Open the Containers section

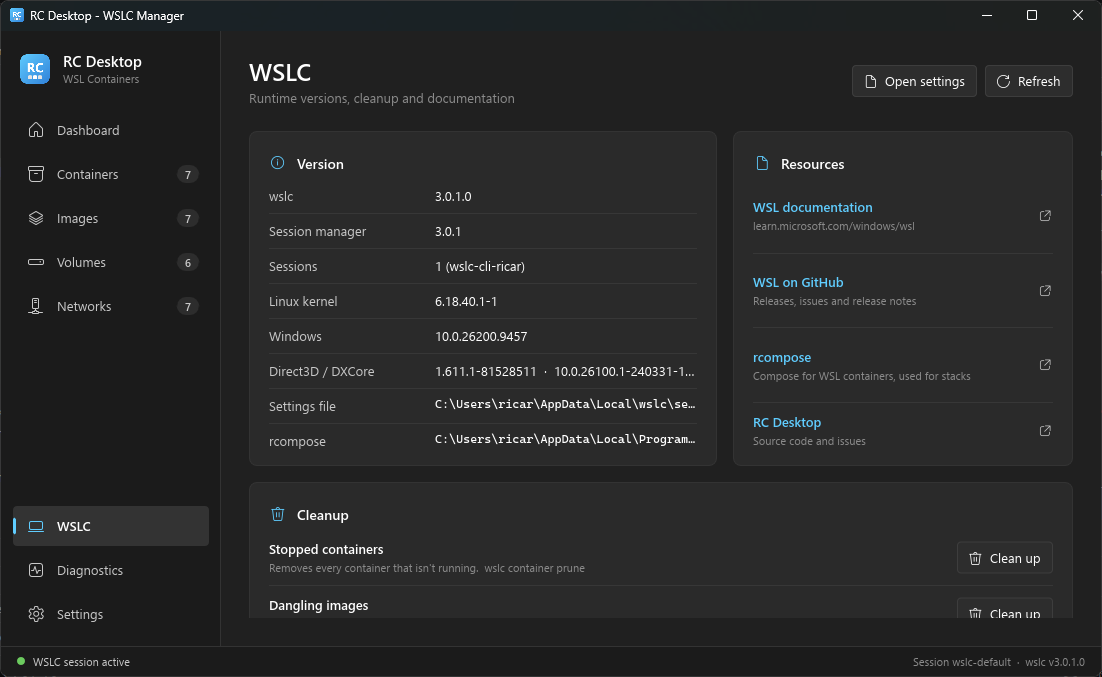pyautogui.click(x=111, y=174)
